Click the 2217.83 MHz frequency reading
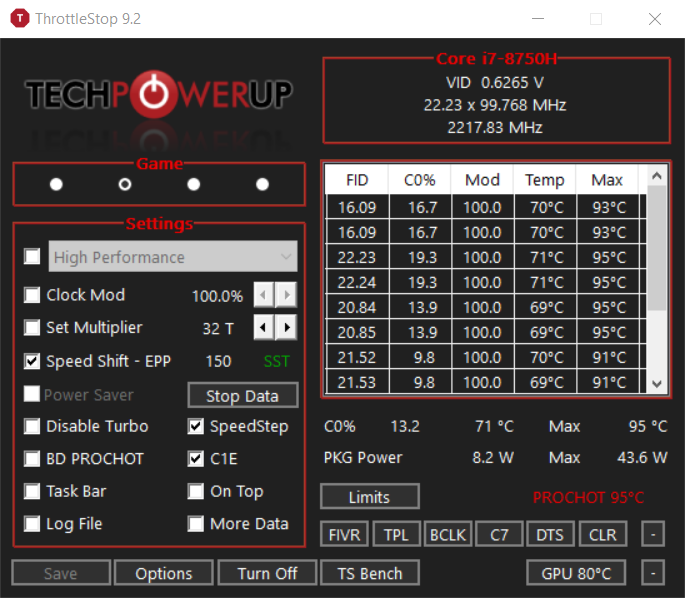Viewport: 685px width, 598px height. [x=495, y=128]
